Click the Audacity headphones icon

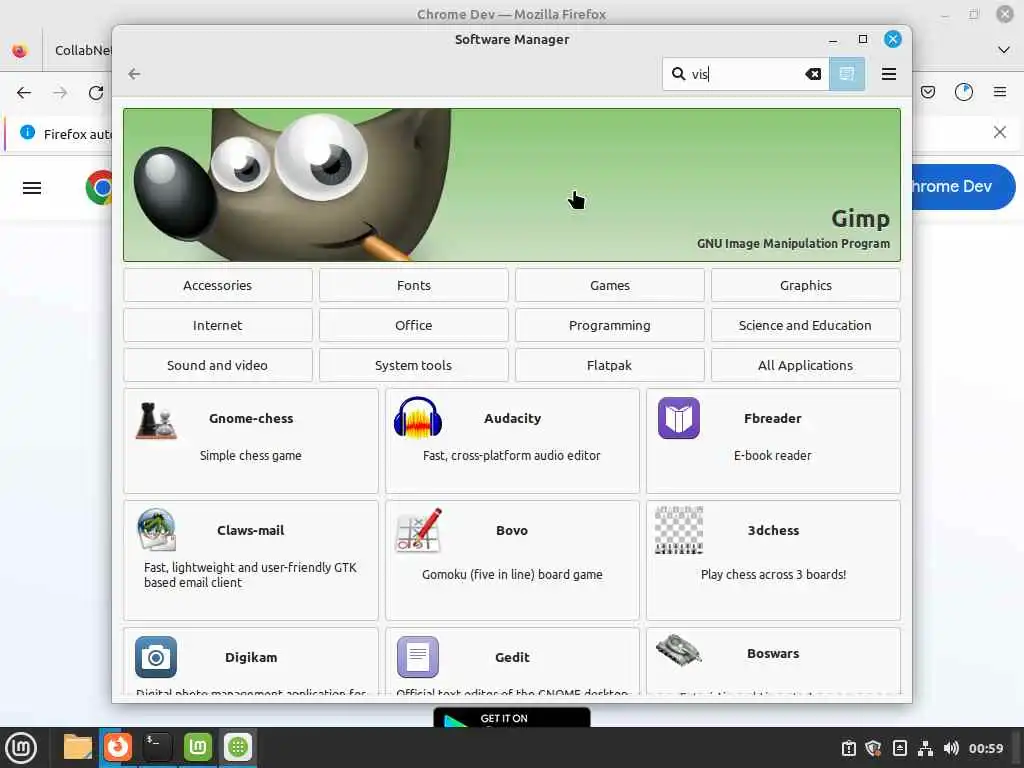pos(418,418)
